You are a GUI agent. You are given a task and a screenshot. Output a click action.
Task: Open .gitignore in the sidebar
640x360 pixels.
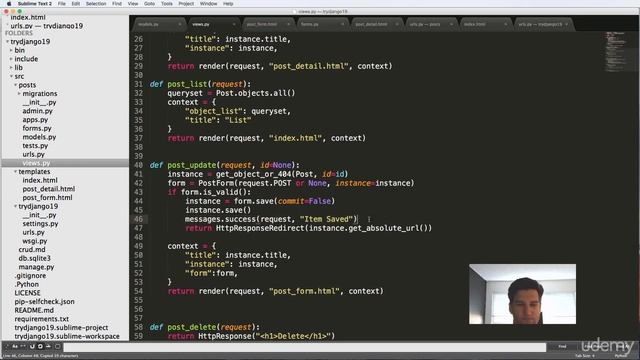pyautogui.click(x=30, y=276)
